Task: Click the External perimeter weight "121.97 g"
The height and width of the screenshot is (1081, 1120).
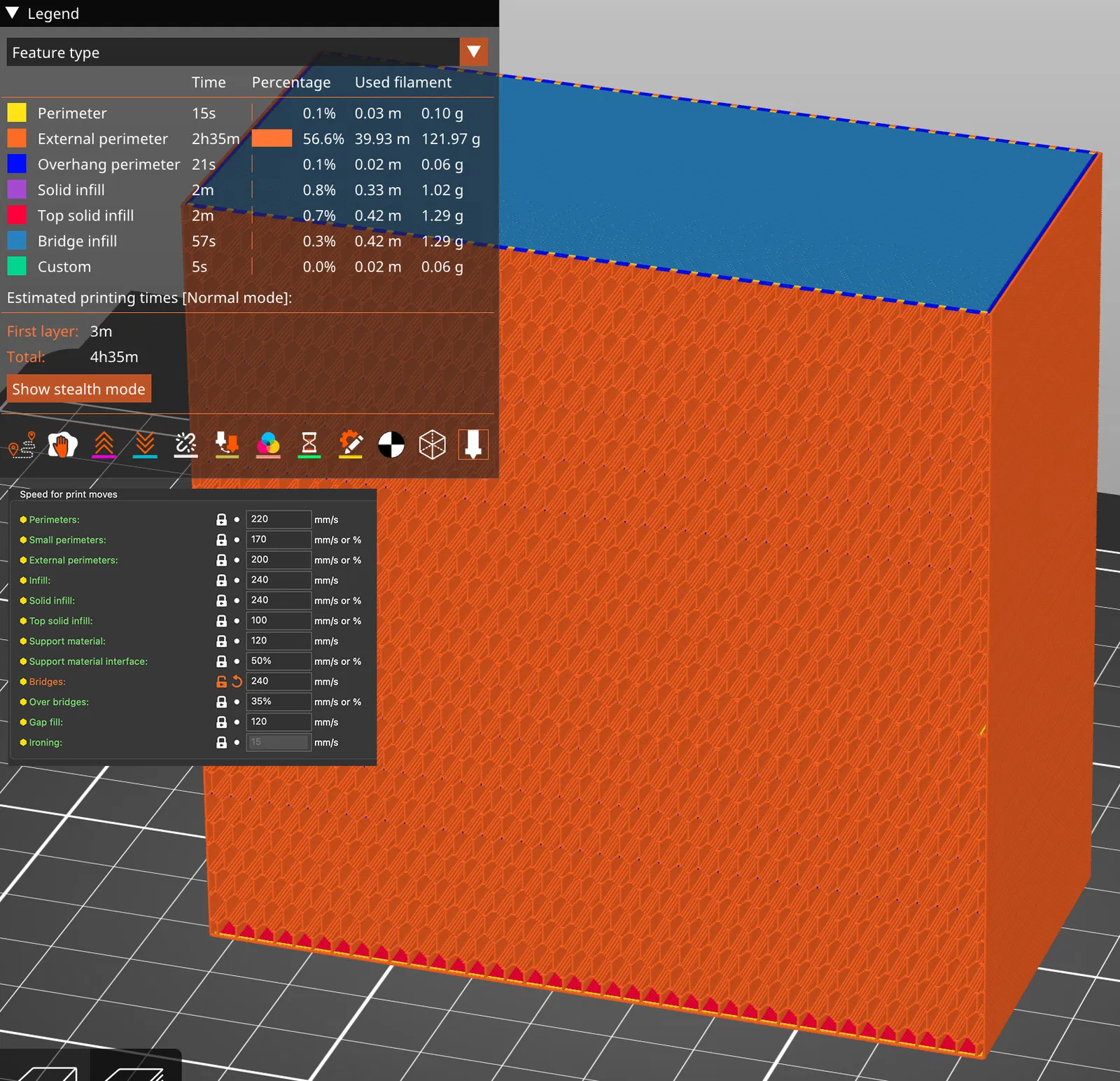Action: [x=451, y=139]
